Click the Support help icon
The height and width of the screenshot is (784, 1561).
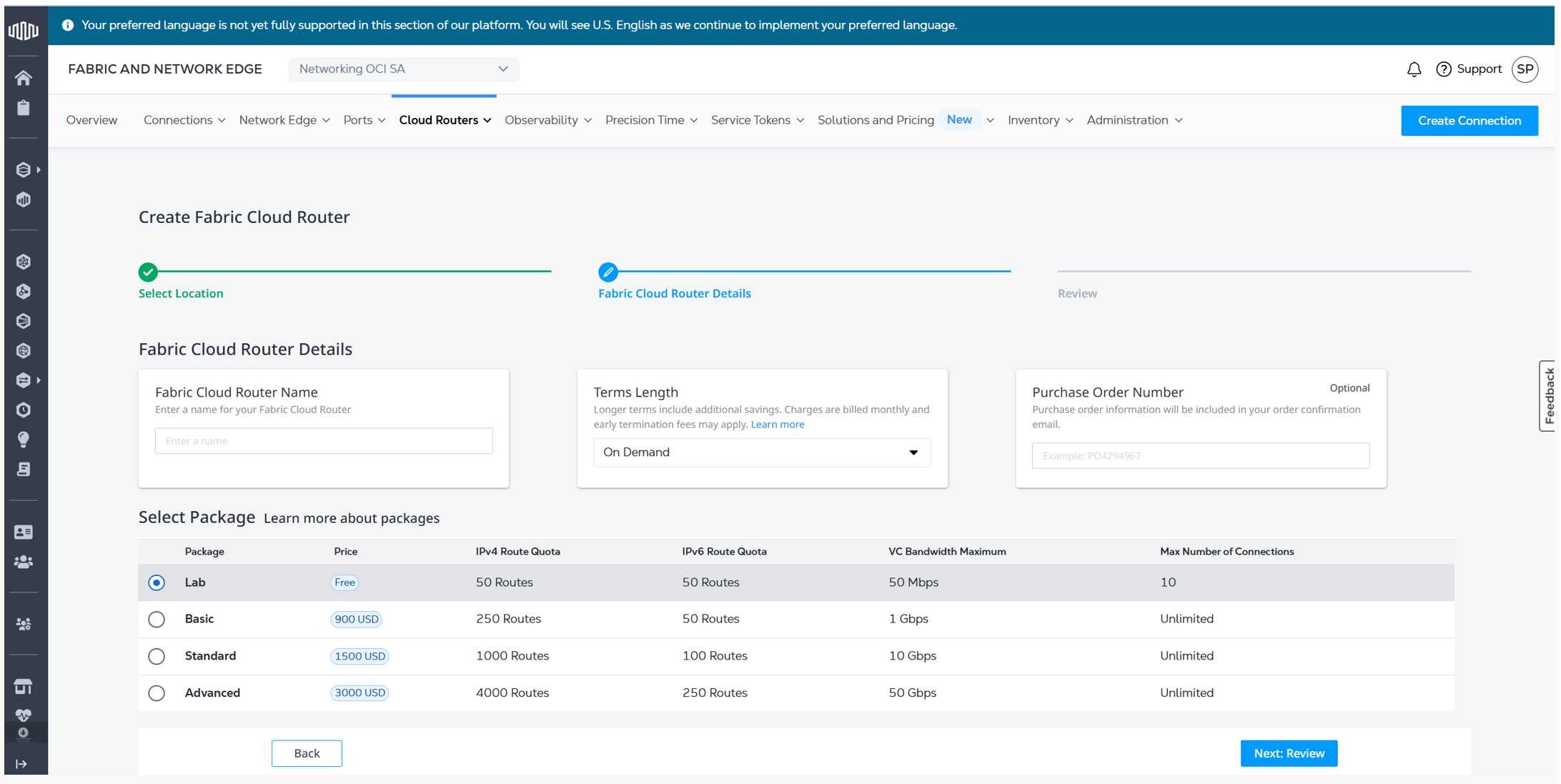[1444, 69]
